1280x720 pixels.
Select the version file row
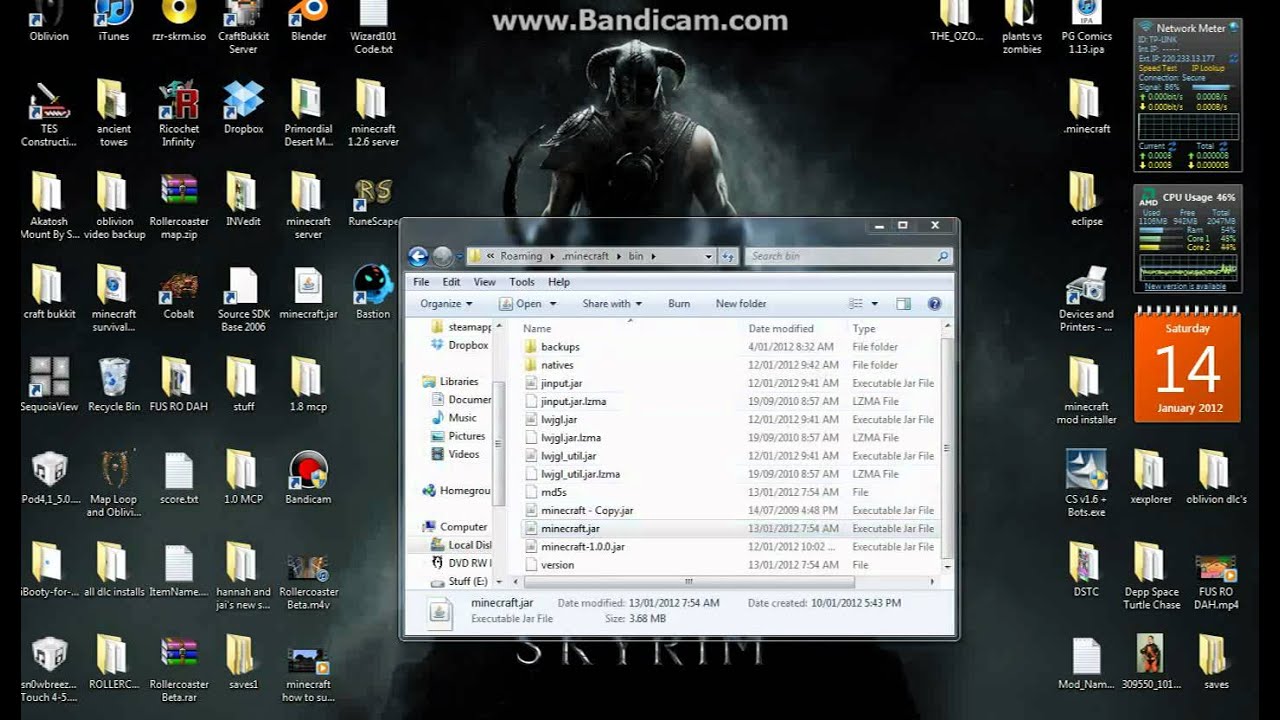pos(729,565)
